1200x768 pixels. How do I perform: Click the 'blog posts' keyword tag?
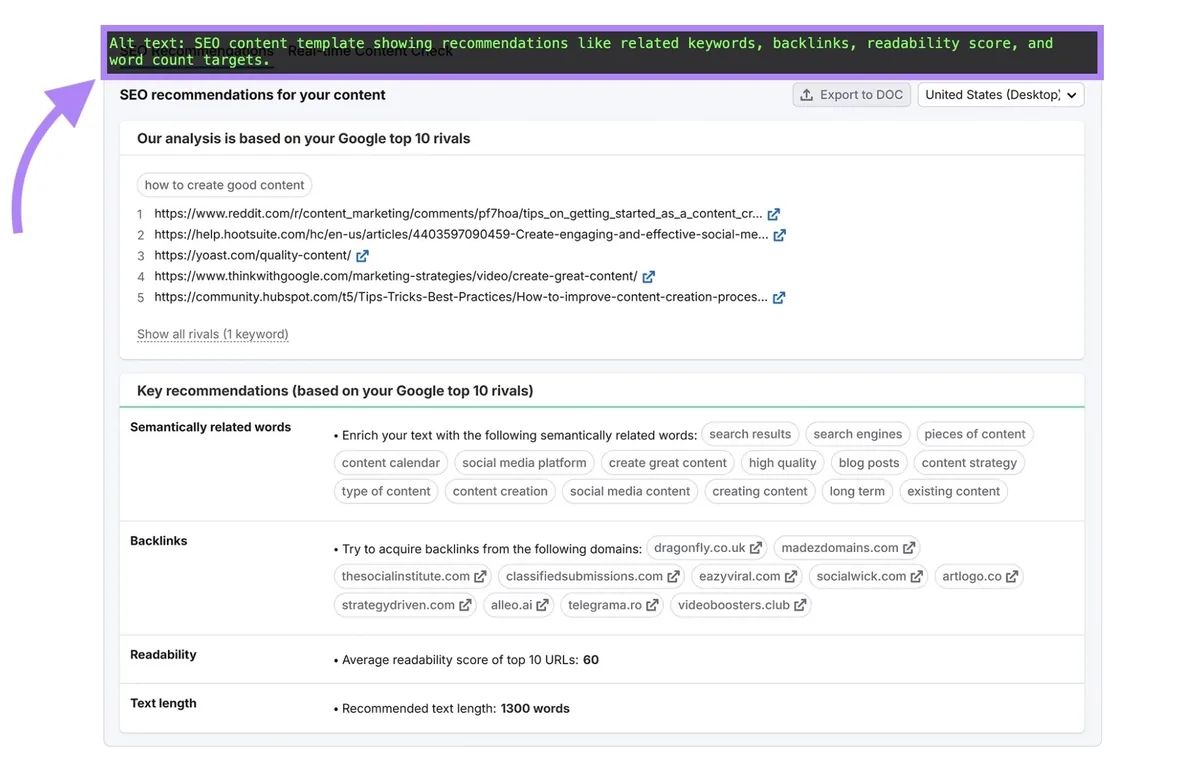coord(869,463)
